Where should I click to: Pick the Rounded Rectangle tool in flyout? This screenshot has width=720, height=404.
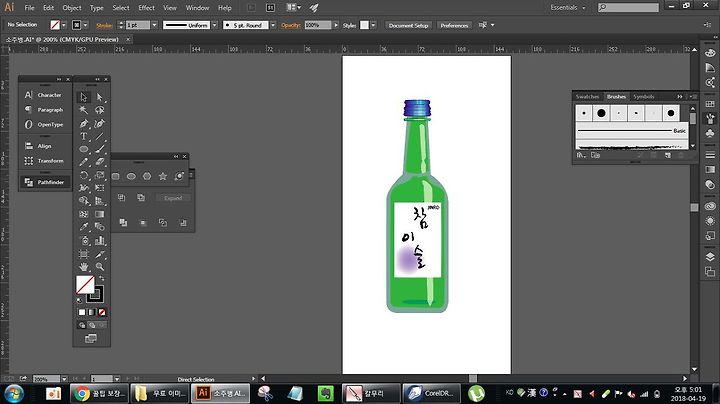pyautogui.click(x=116, y=176)
